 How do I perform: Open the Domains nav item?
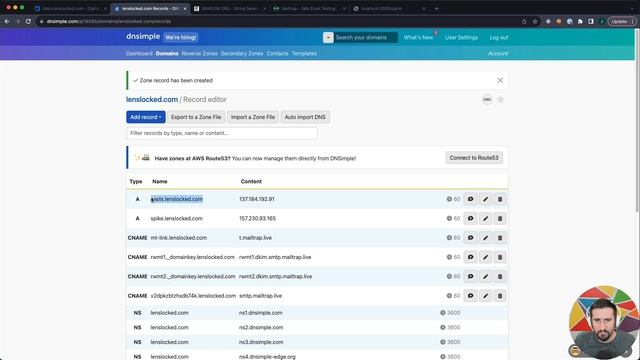click(167, 53)
